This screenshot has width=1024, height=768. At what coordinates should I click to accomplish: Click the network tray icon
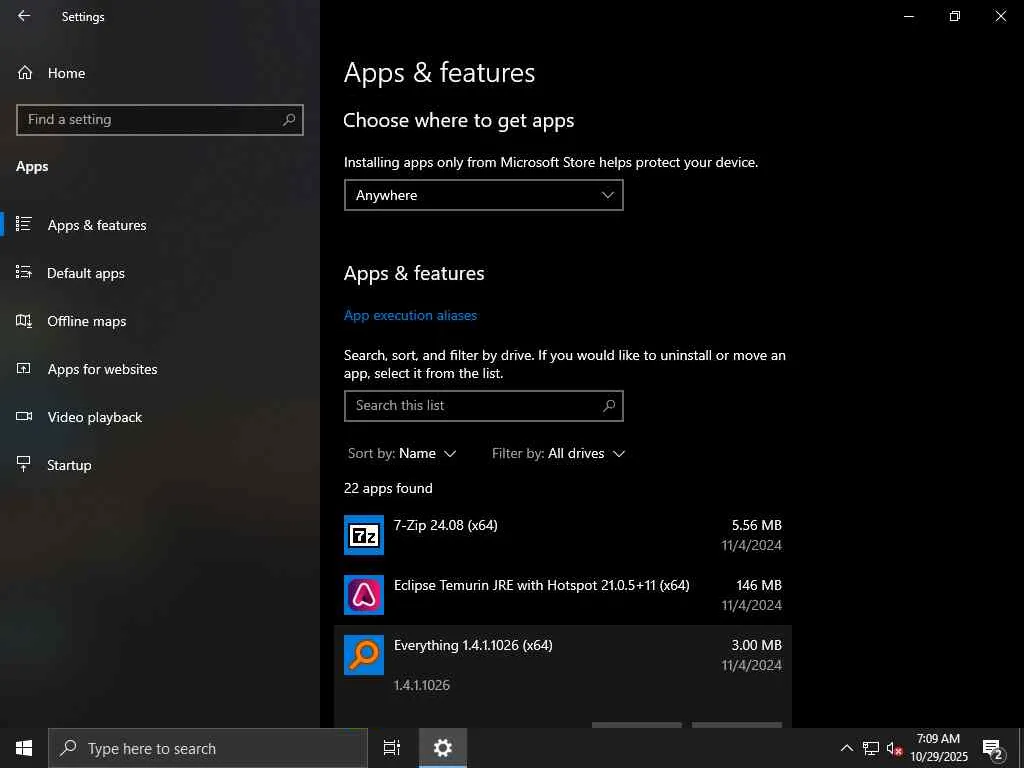(x=871, y=748)
